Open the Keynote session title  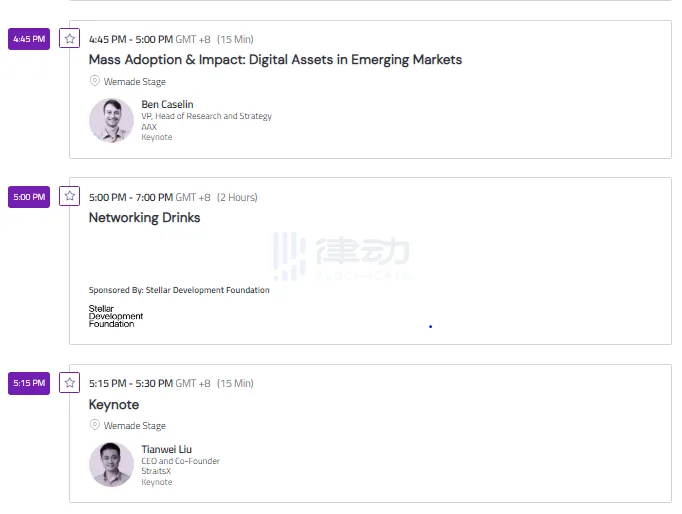[114, 405]
